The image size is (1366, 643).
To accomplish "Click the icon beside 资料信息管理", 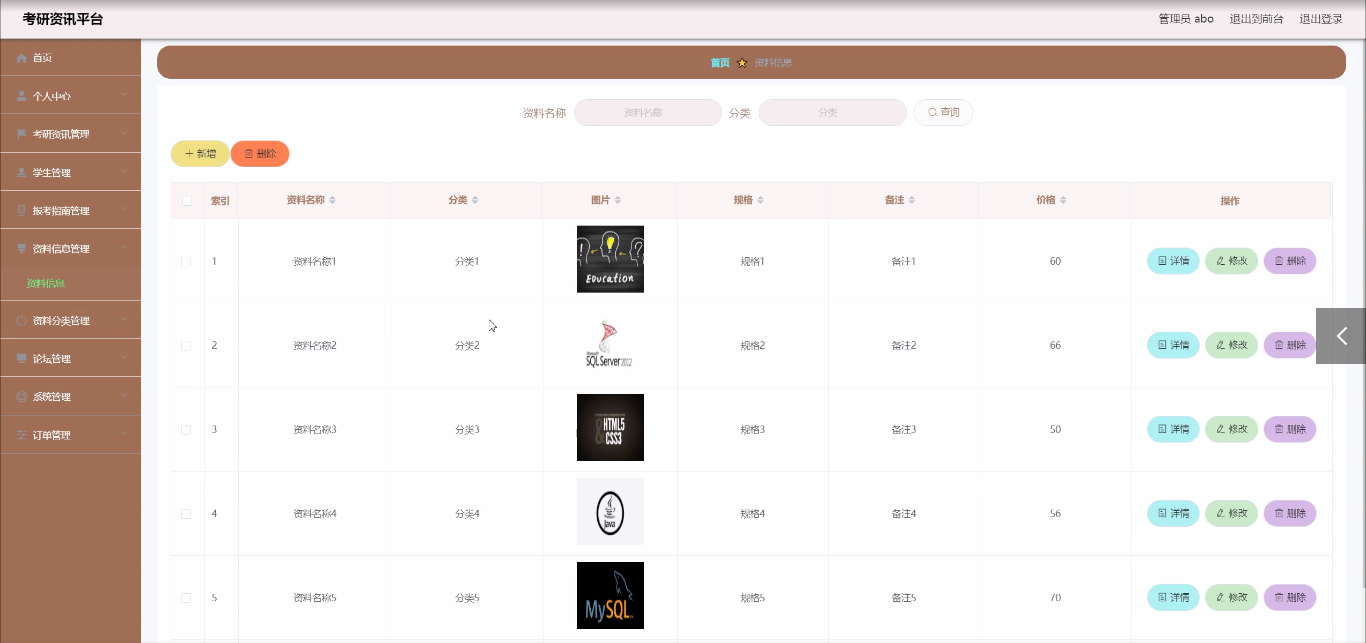I will coord(22,249).
